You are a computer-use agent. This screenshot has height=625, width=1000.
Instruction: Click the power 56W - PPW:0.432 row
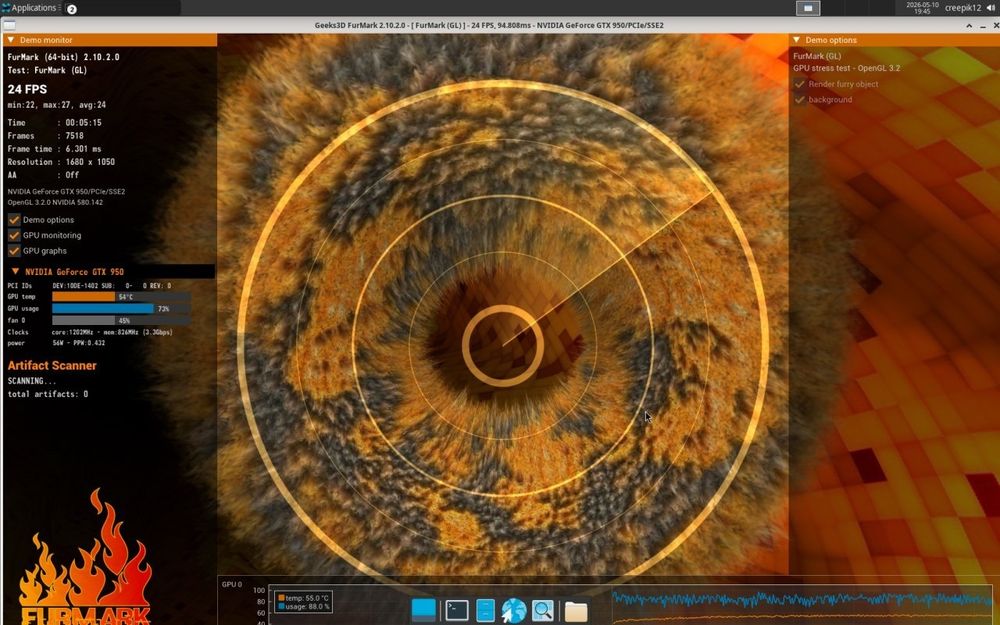coord(56,343)
